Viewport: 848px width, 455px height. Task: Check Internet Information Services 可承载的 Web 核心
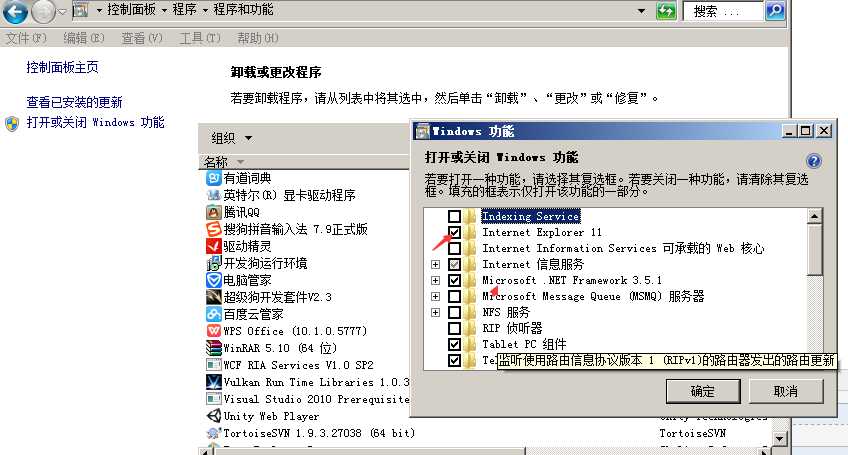(454, 248)
